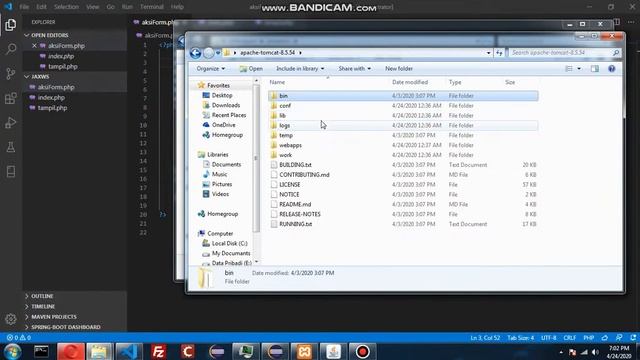Click Open button in Explorer toolbar
This screenshot has height=360, width=640.
click(x=251, y=69)
